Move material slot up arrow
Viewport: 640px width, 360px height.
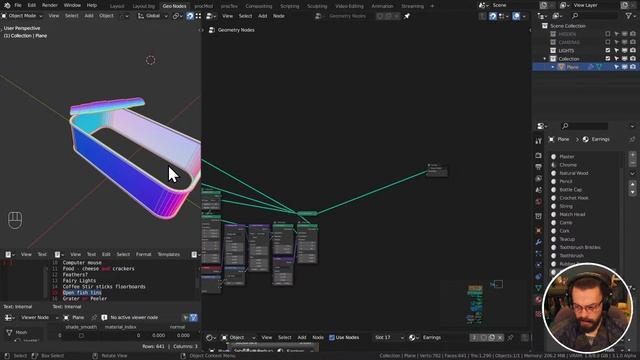(632, 184)
